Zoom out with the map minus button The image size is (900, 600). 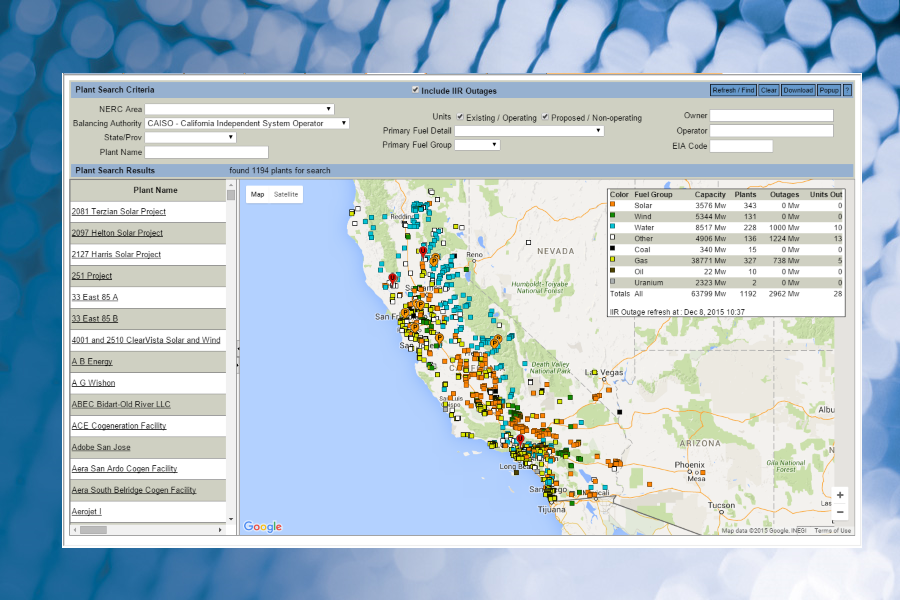pos(840,512)
